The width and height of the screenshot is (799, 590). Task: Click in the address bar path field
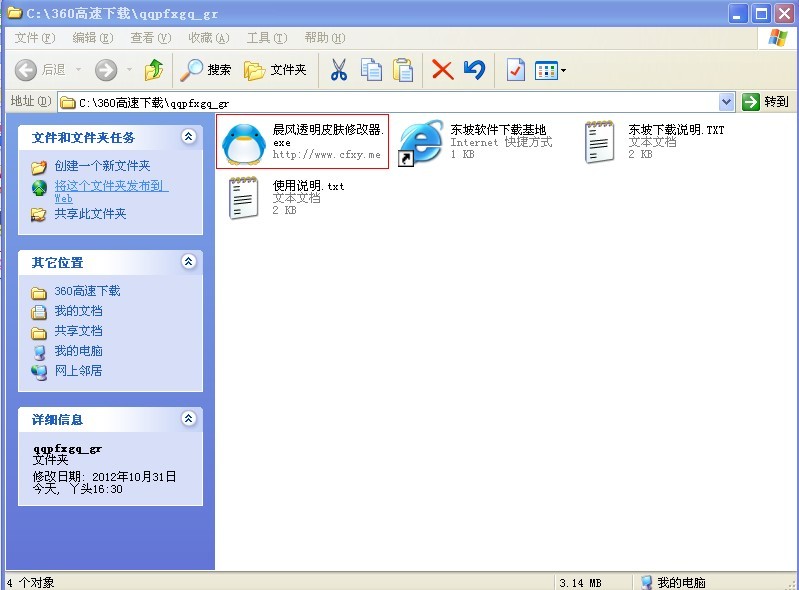387,102
